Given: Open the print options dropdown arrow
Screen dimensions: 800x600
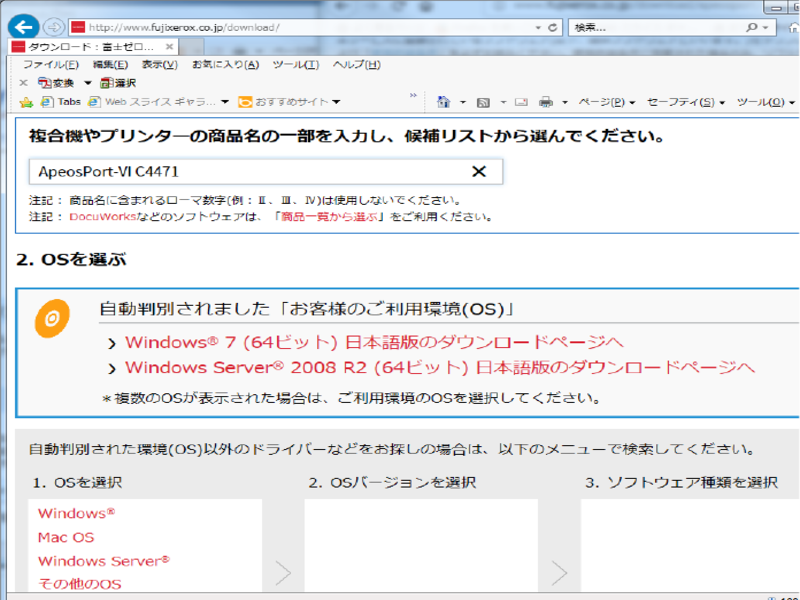Looking at the screenshot, I should click(x=565, y=103).
